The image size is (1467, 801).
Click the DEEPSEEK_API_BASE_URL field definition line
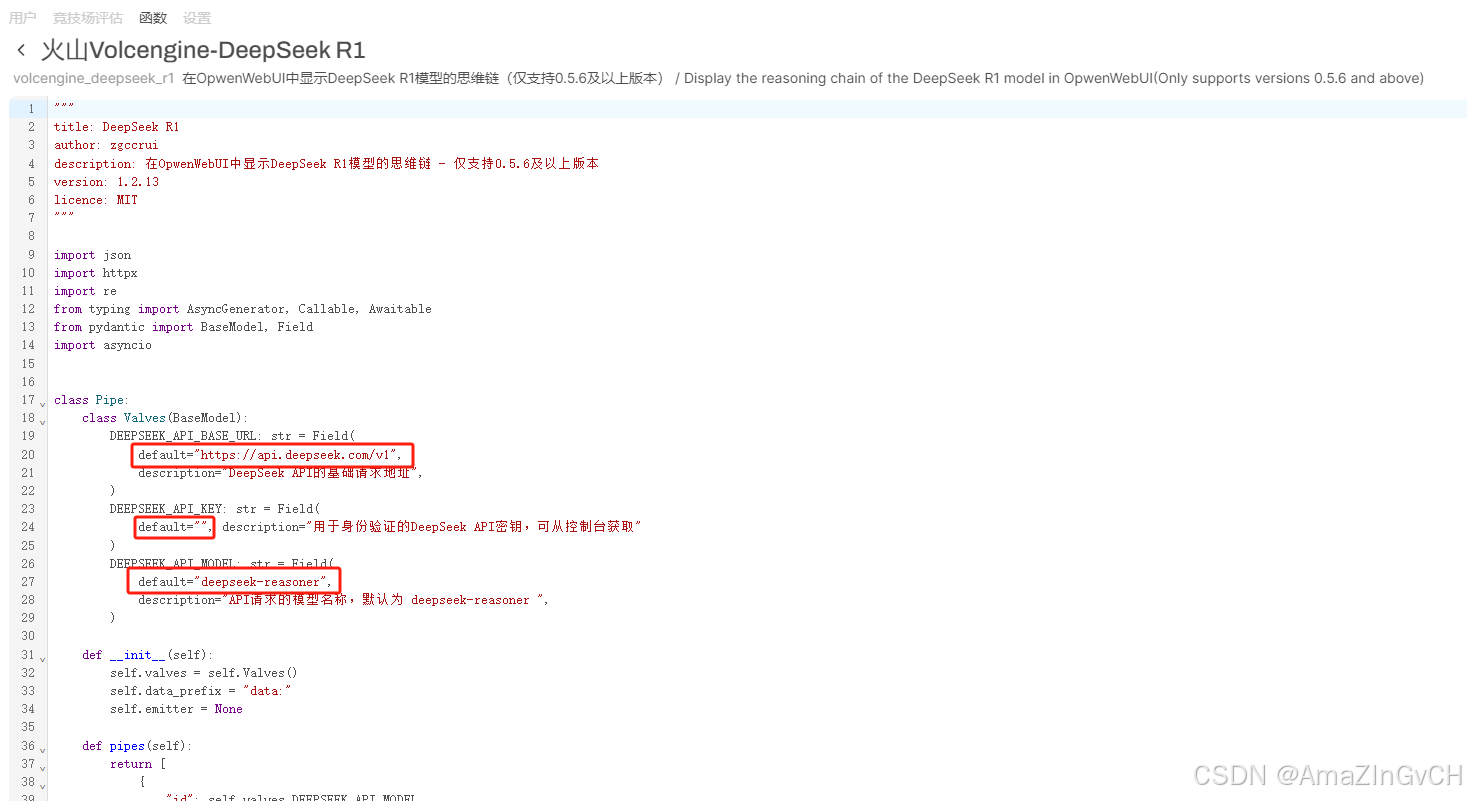[x=232, y=436]
